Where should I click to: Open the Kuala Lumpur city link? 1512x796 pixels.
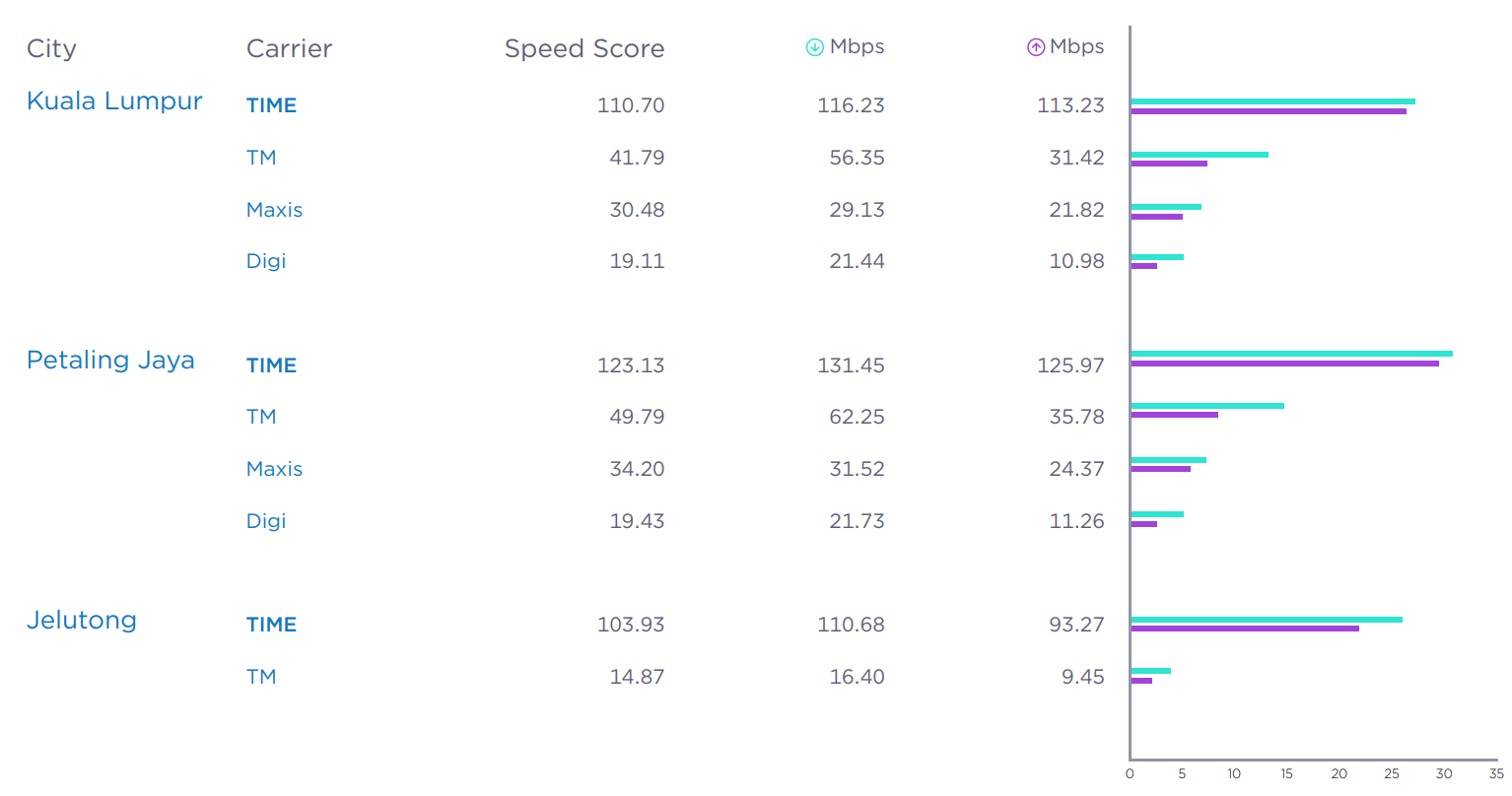[114, 101]
